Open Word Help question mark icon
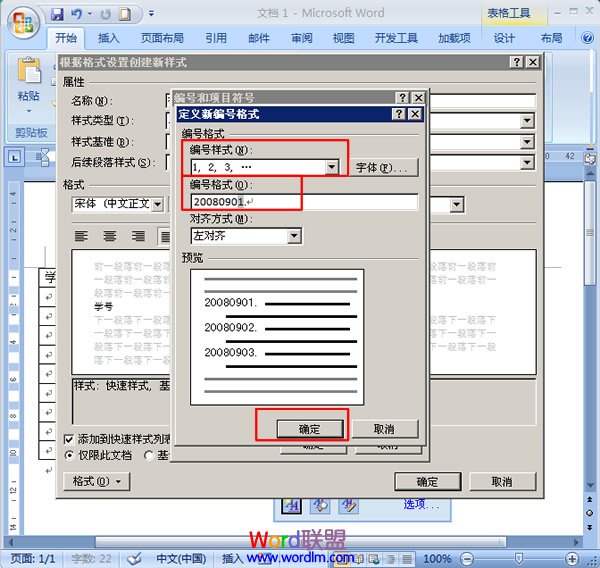The image size is (600, 568). [x=587, y=38]
